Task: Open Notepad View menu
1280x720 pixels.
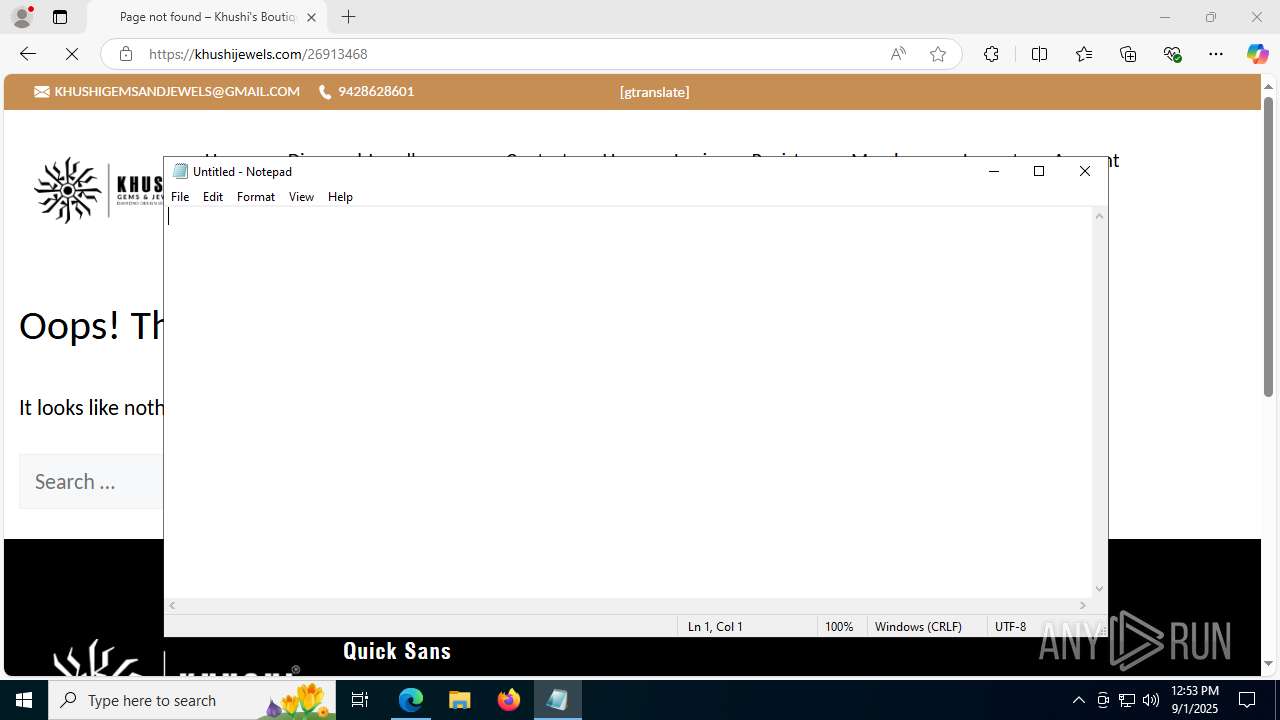Action: tap(301, 197)
